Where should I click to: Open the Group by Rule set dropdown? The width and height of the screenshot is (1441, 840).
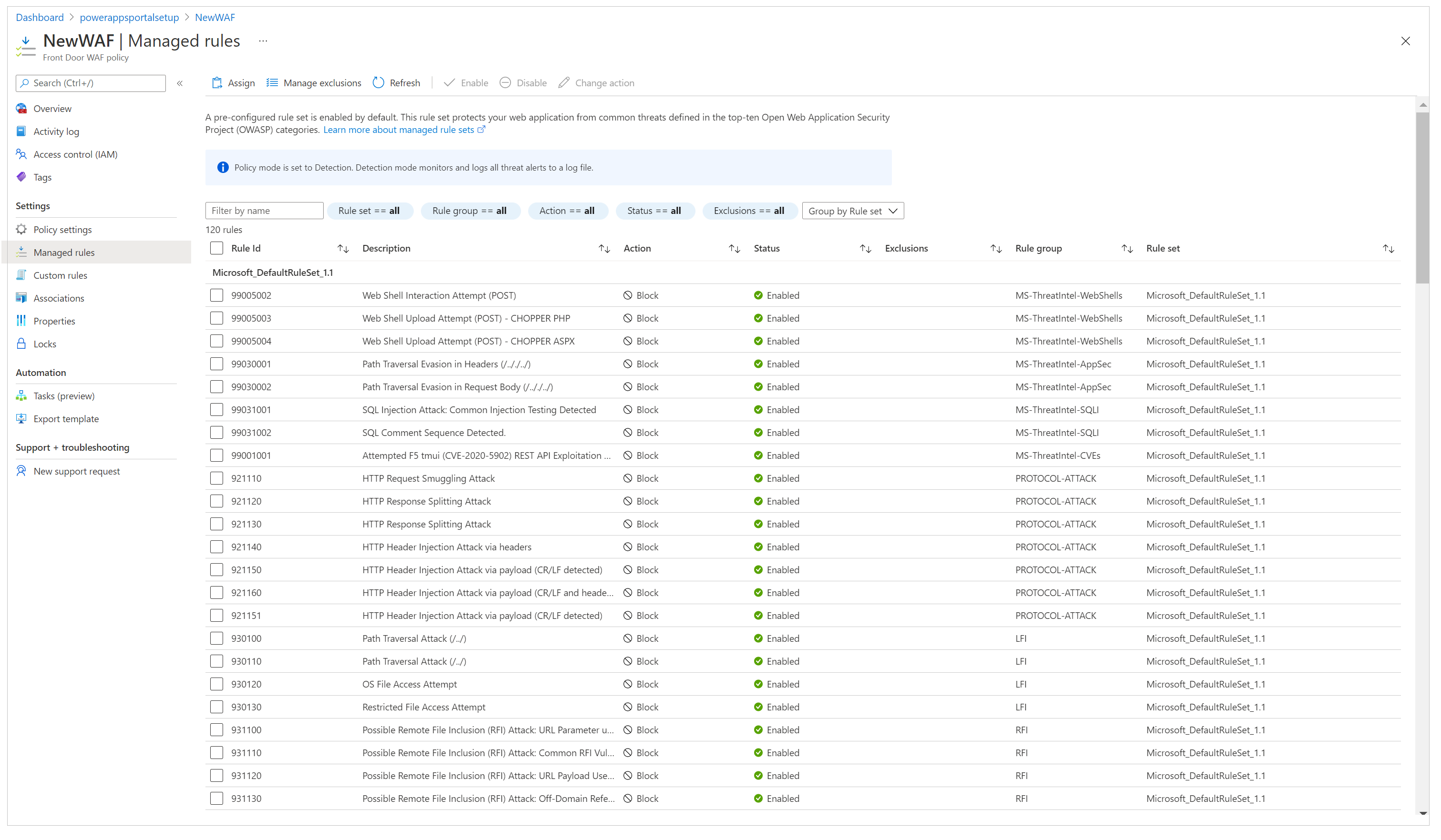click(x=853, y=211)
